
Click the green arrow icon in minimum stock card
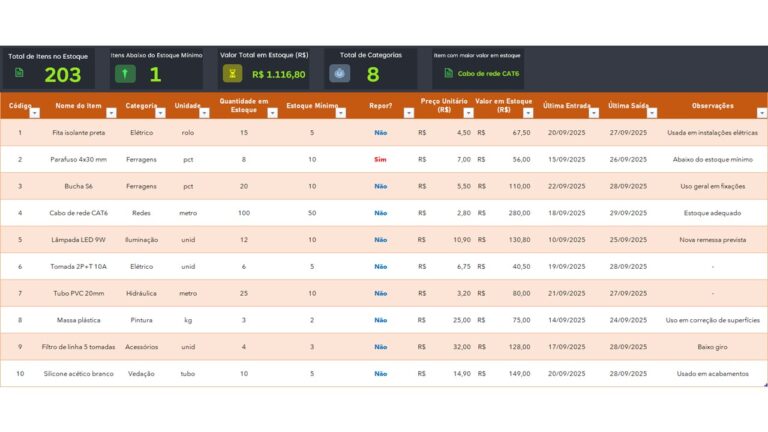(x=125, y=73)
